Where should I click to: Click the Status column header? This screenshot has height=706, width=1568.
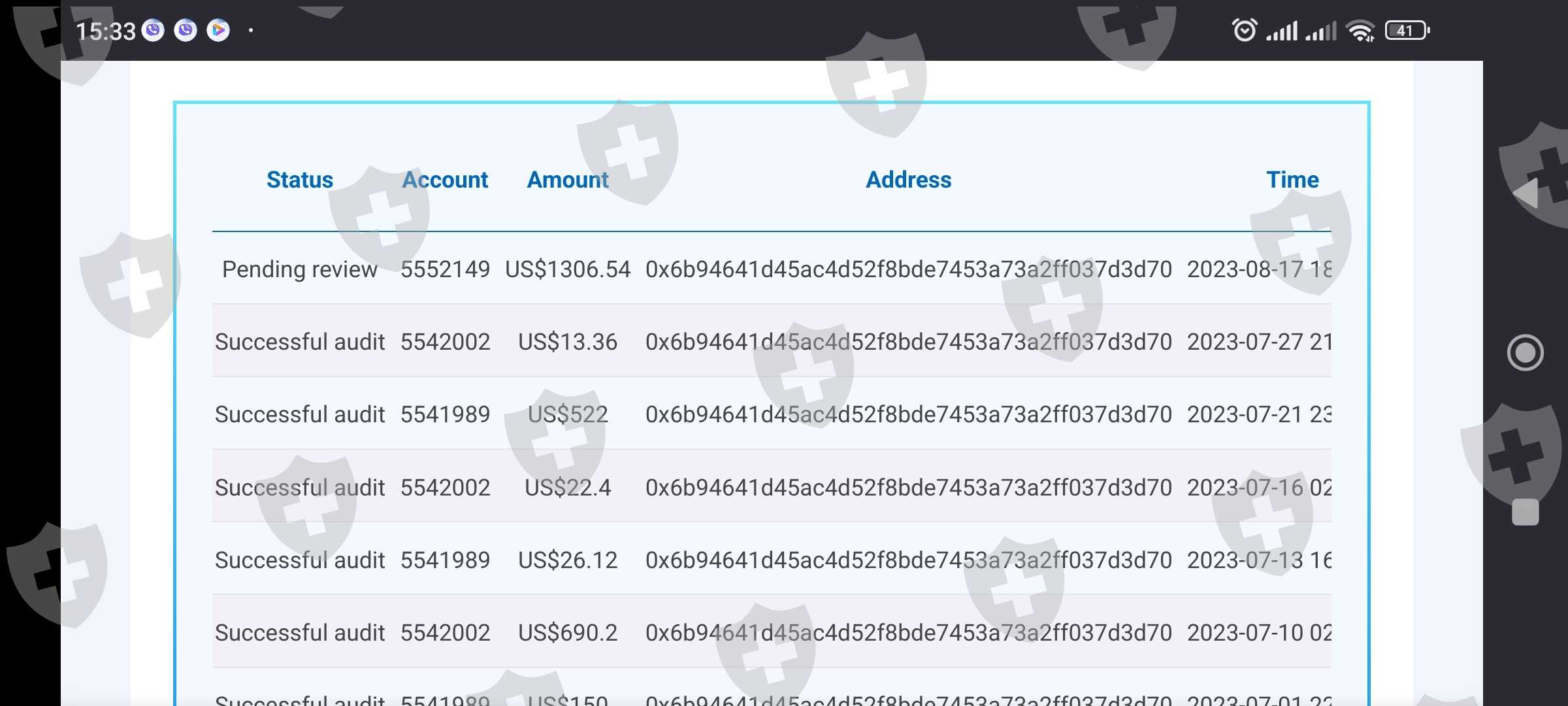[300, 180]
